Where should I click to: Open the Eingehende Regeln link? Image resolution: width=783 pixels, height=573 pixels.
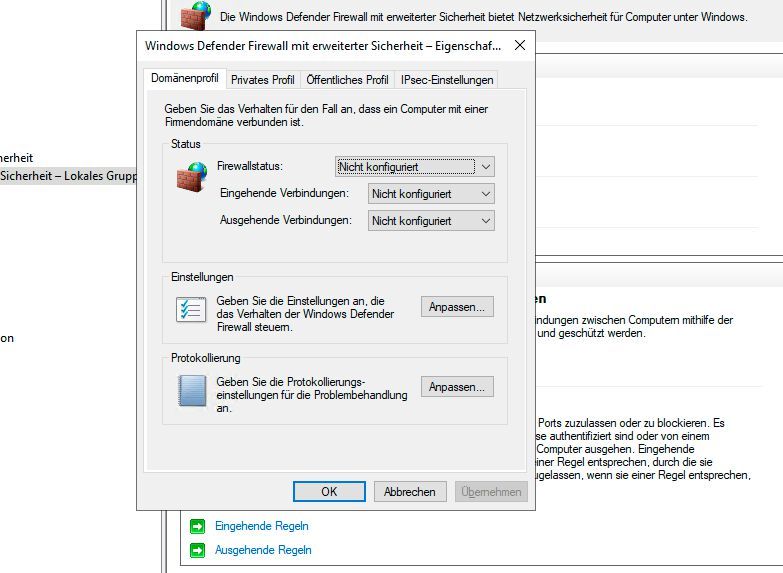(262, 526)
